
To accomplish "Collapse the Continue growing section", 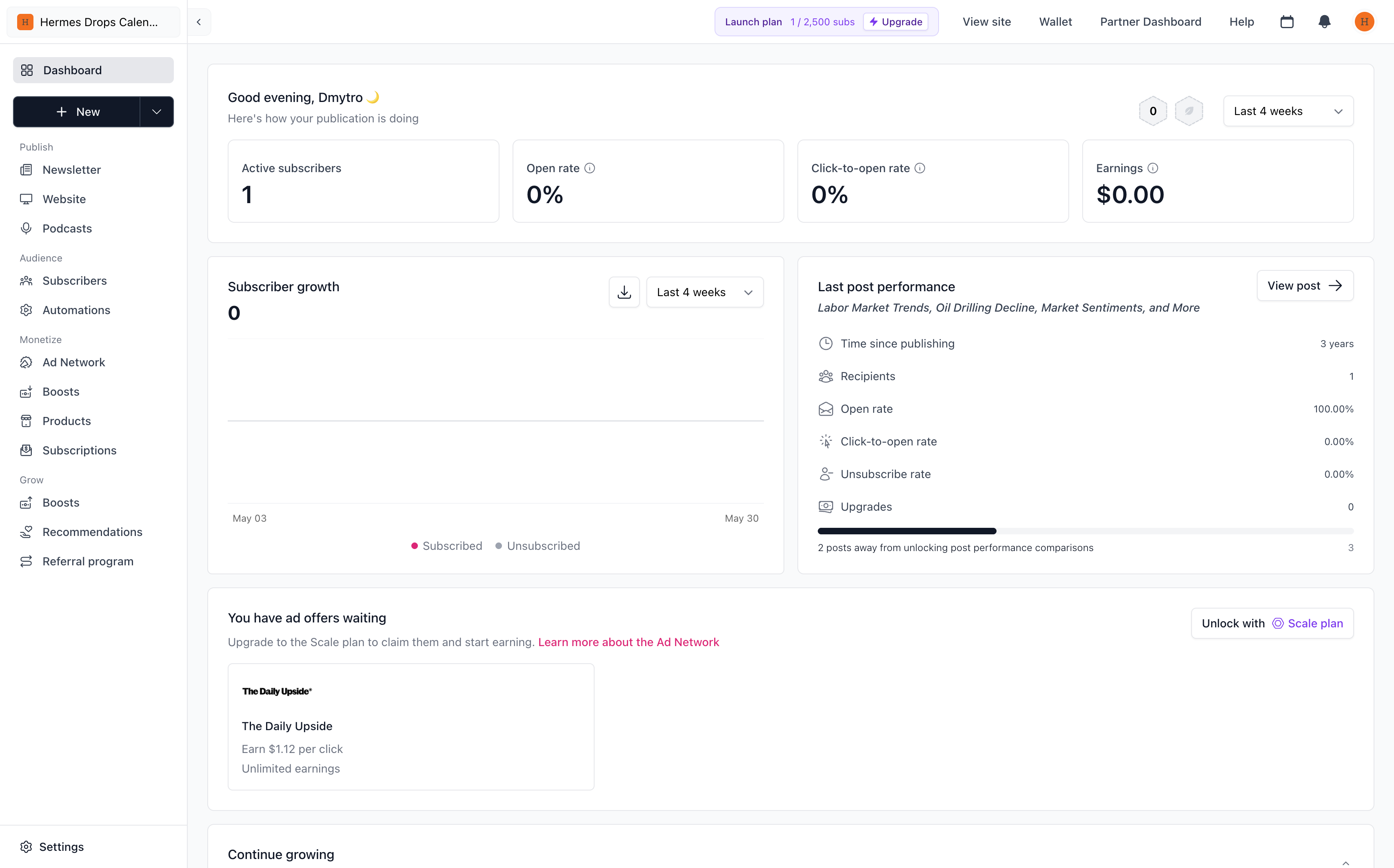I will [1346, 863].
